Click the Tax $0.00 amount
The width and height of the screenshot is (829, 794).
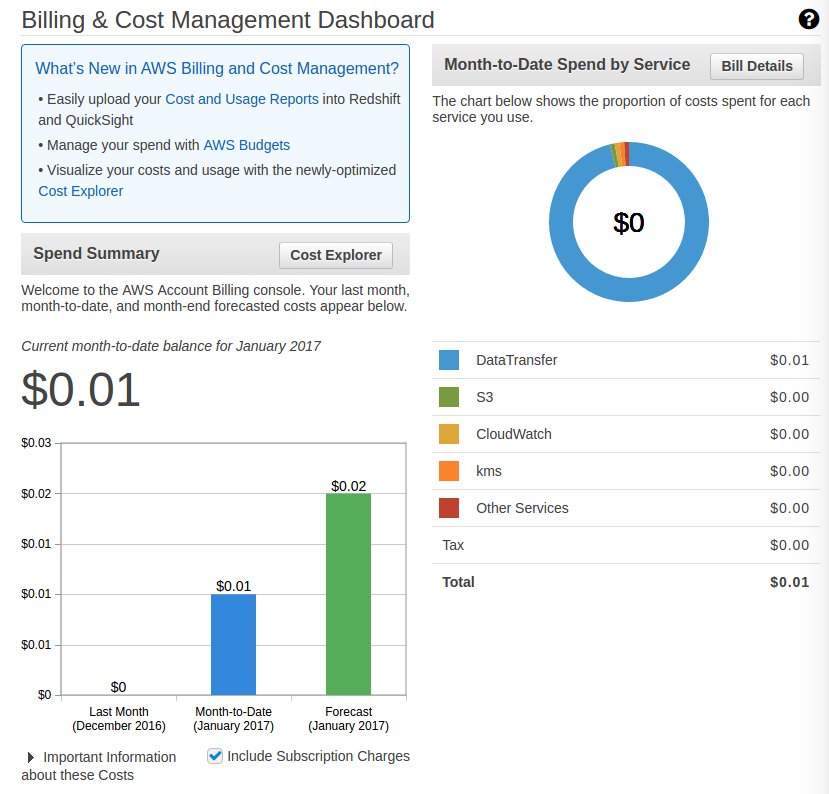click(789, 545)
